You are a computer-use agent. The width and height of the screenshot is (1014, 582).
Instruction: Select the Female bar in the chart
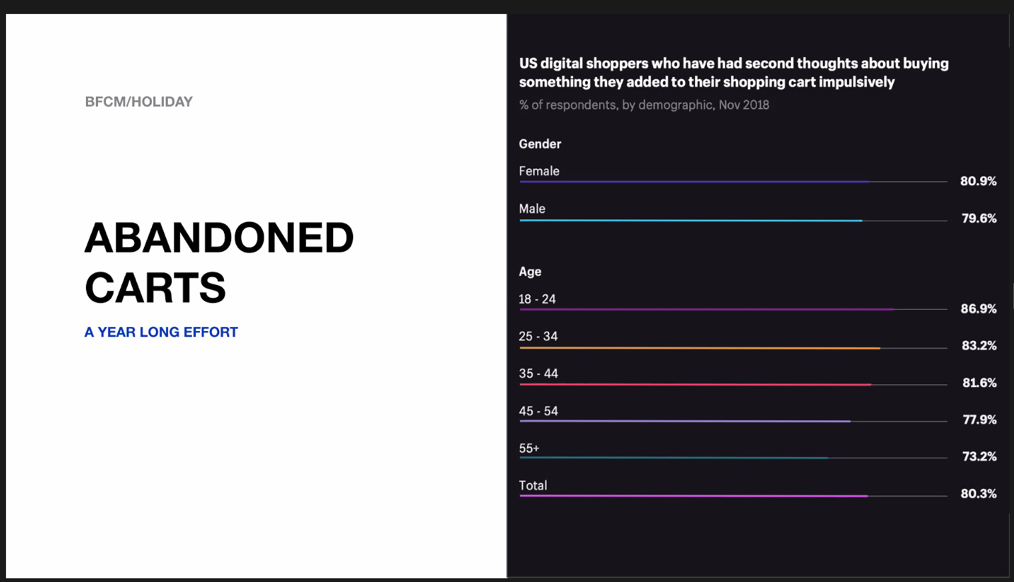point(695,182)
